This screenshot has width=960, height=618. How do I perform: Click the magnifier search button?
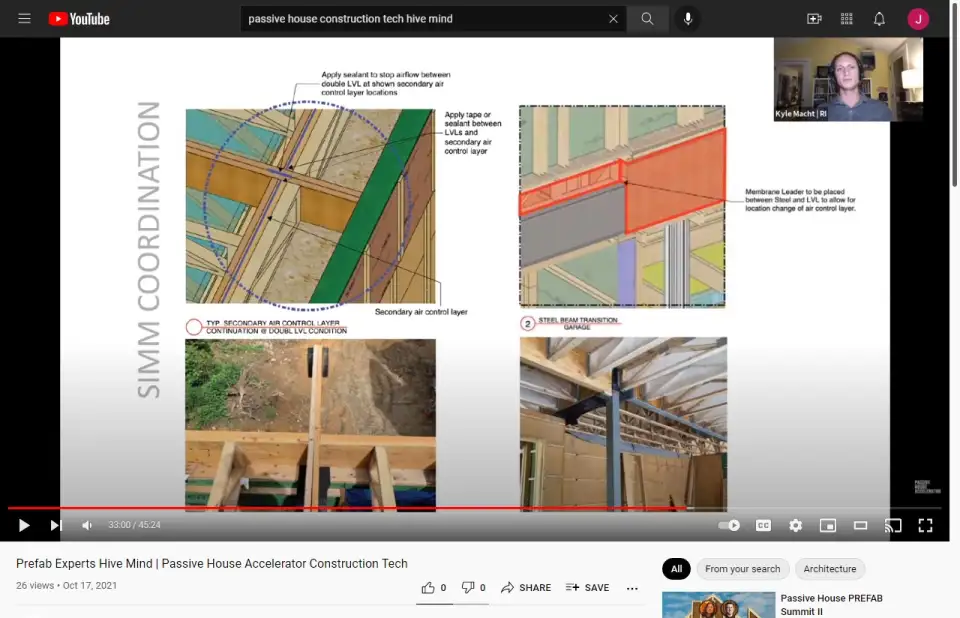648,19
